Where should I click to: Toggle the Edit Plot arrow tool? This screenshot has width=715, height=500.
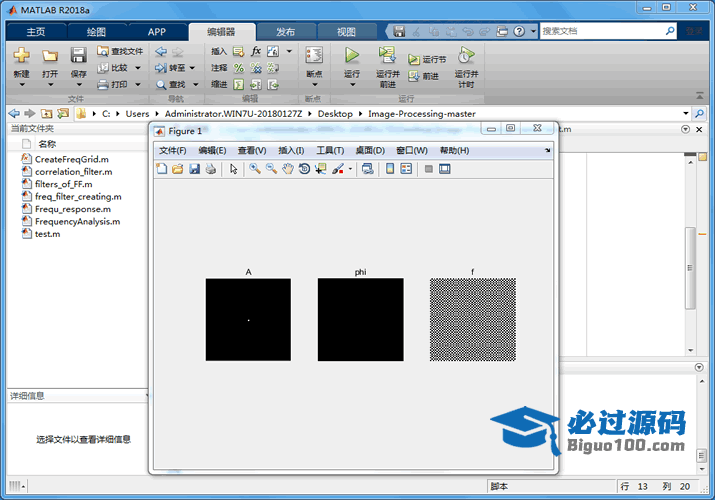[x=234, y=169]
